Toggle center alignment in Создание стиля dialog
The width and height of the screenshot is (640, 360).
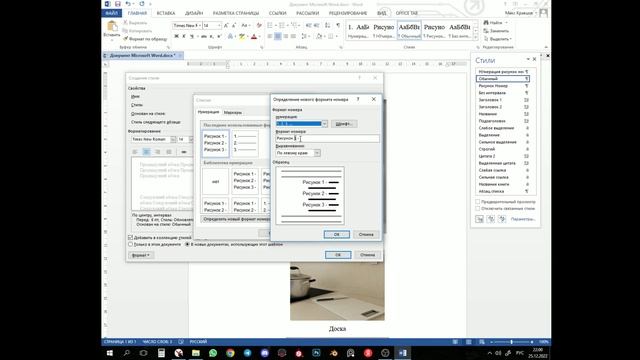coord(146,152)
